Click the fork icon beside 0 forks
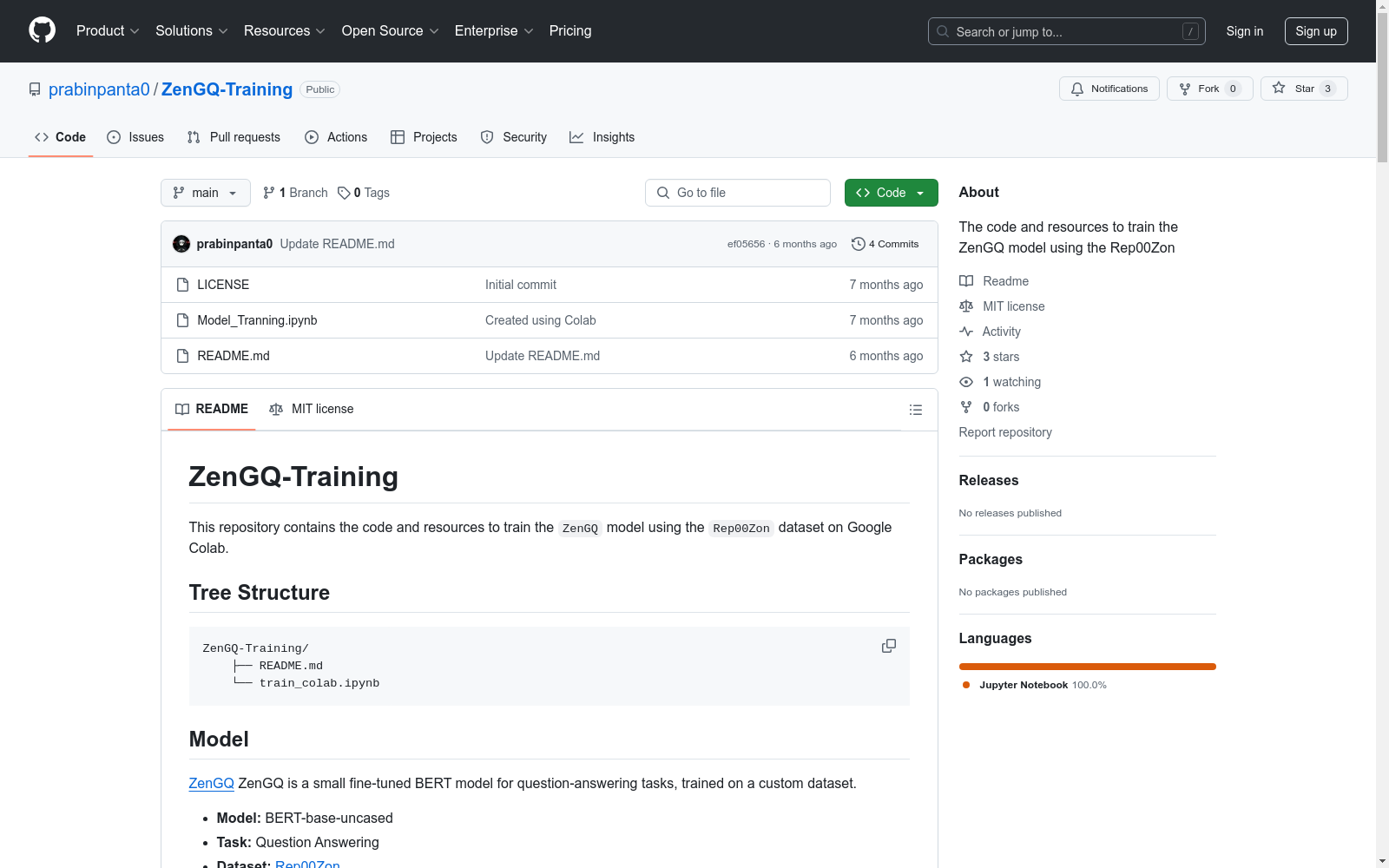The width and height of the screenshot is (1389, 868). click(x=966, y=407)
